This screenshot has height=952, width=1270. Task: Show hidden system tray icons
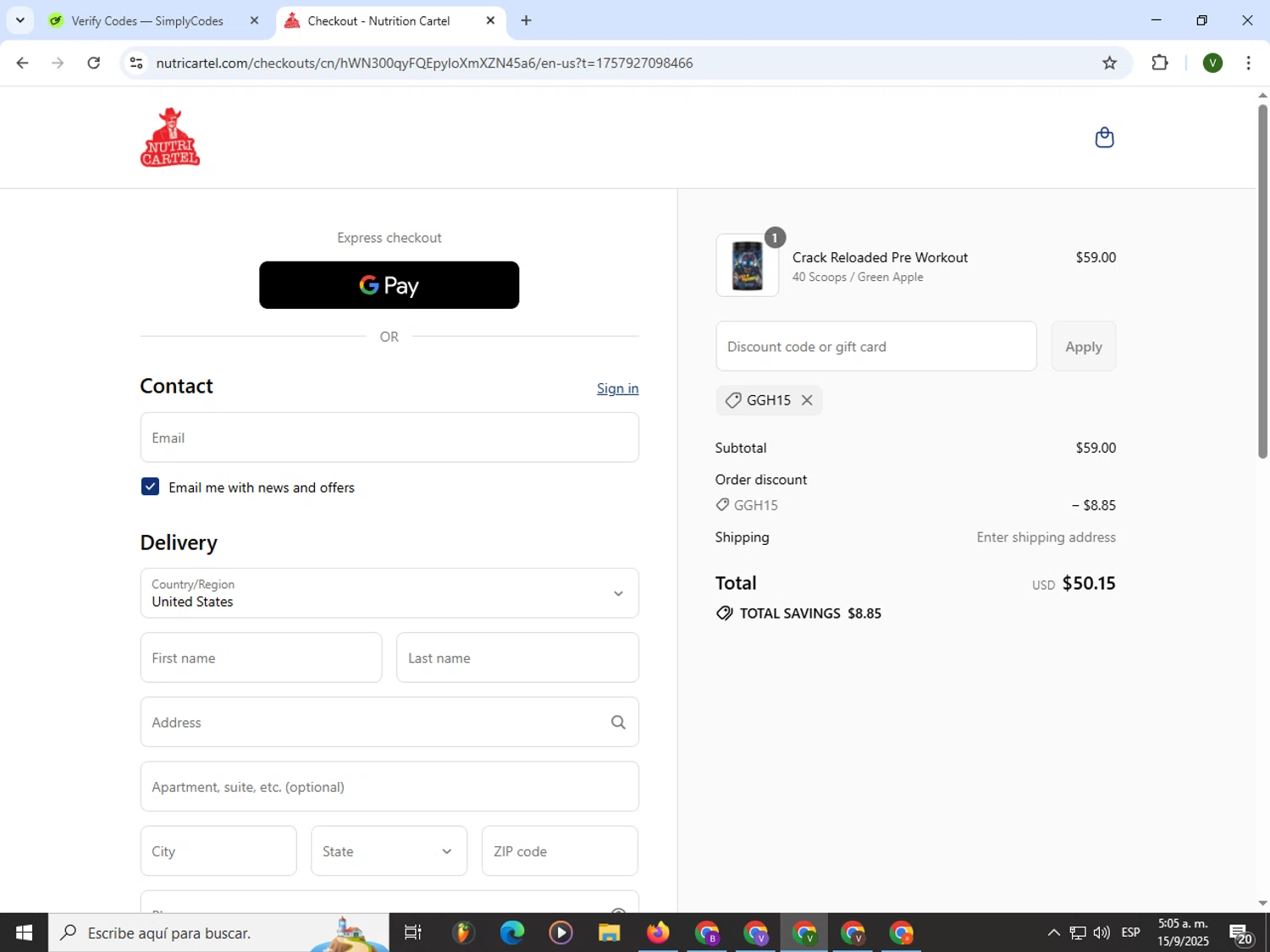(x=1053, y=933)
